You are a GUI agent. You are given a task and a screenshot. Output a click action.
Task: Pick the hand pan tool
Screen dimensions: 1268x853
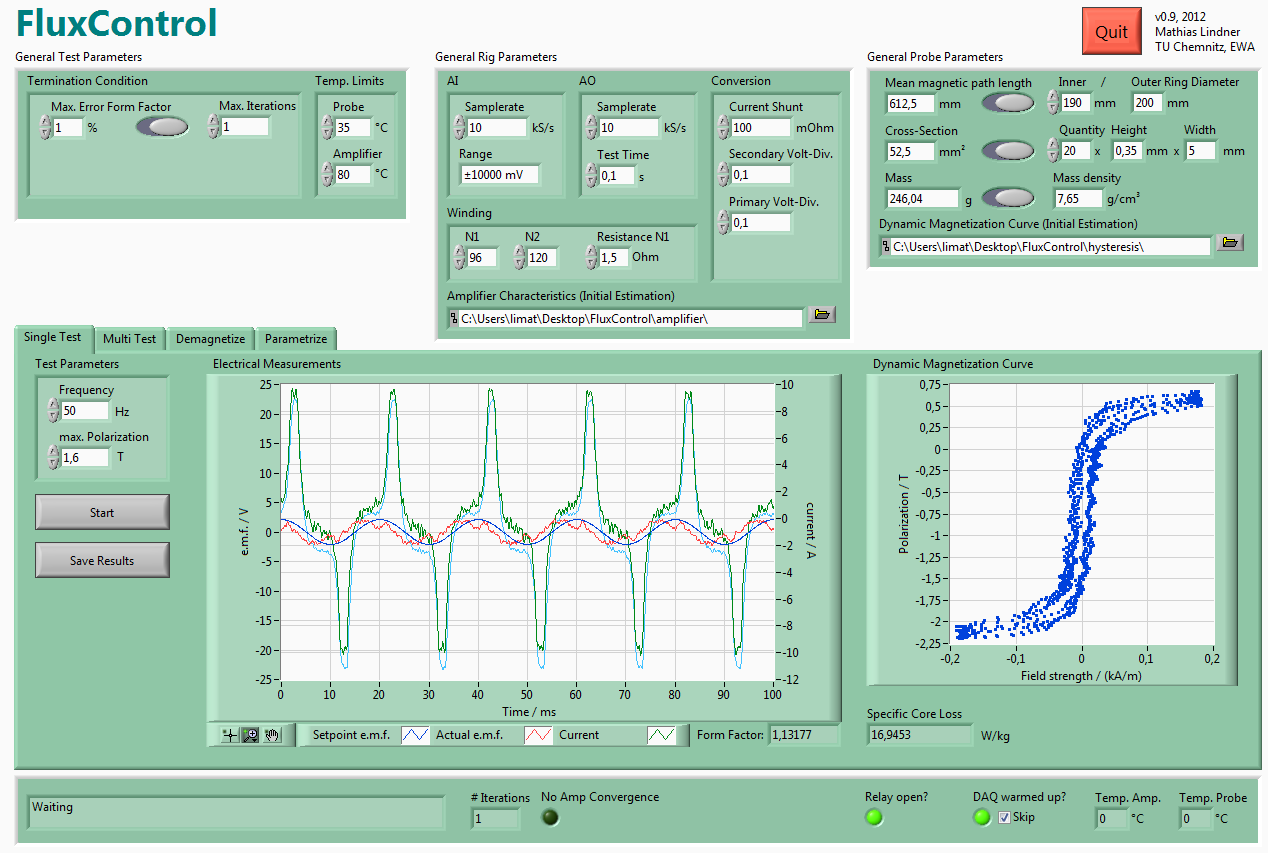coord(272,735)
